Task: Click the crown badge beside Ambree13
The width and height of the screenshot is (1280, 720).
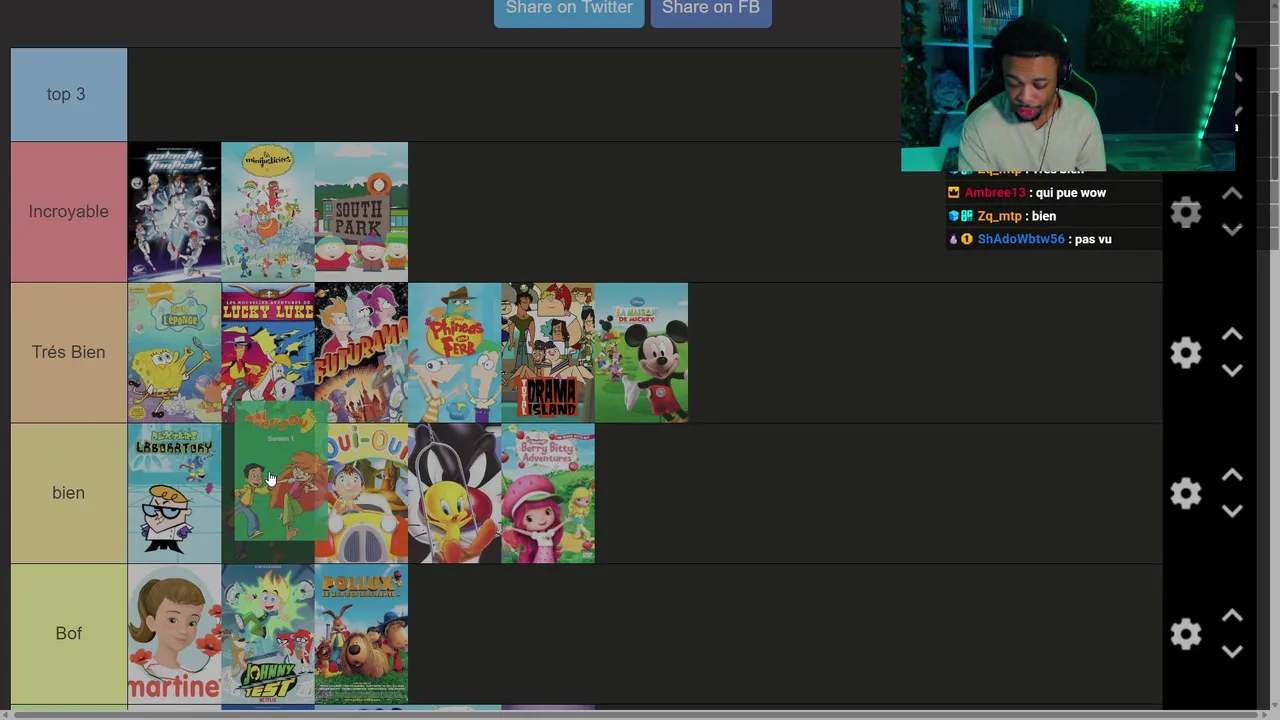Action: click(x=954, y=193)
